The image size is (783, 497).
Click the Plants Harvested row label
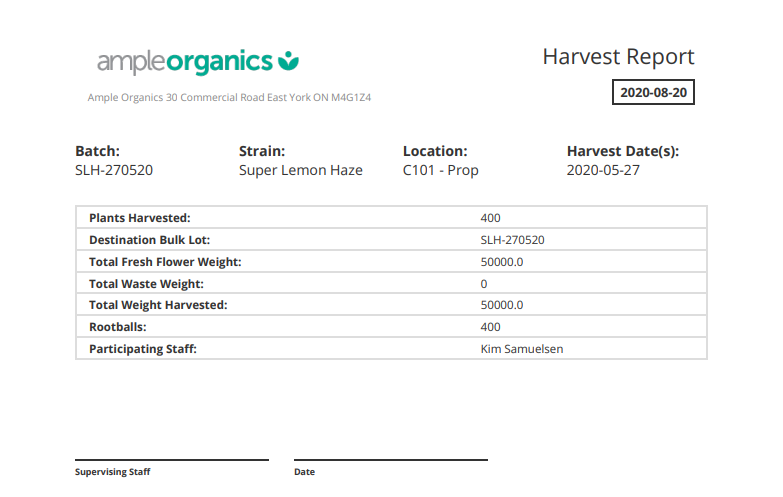coord(139,218)
